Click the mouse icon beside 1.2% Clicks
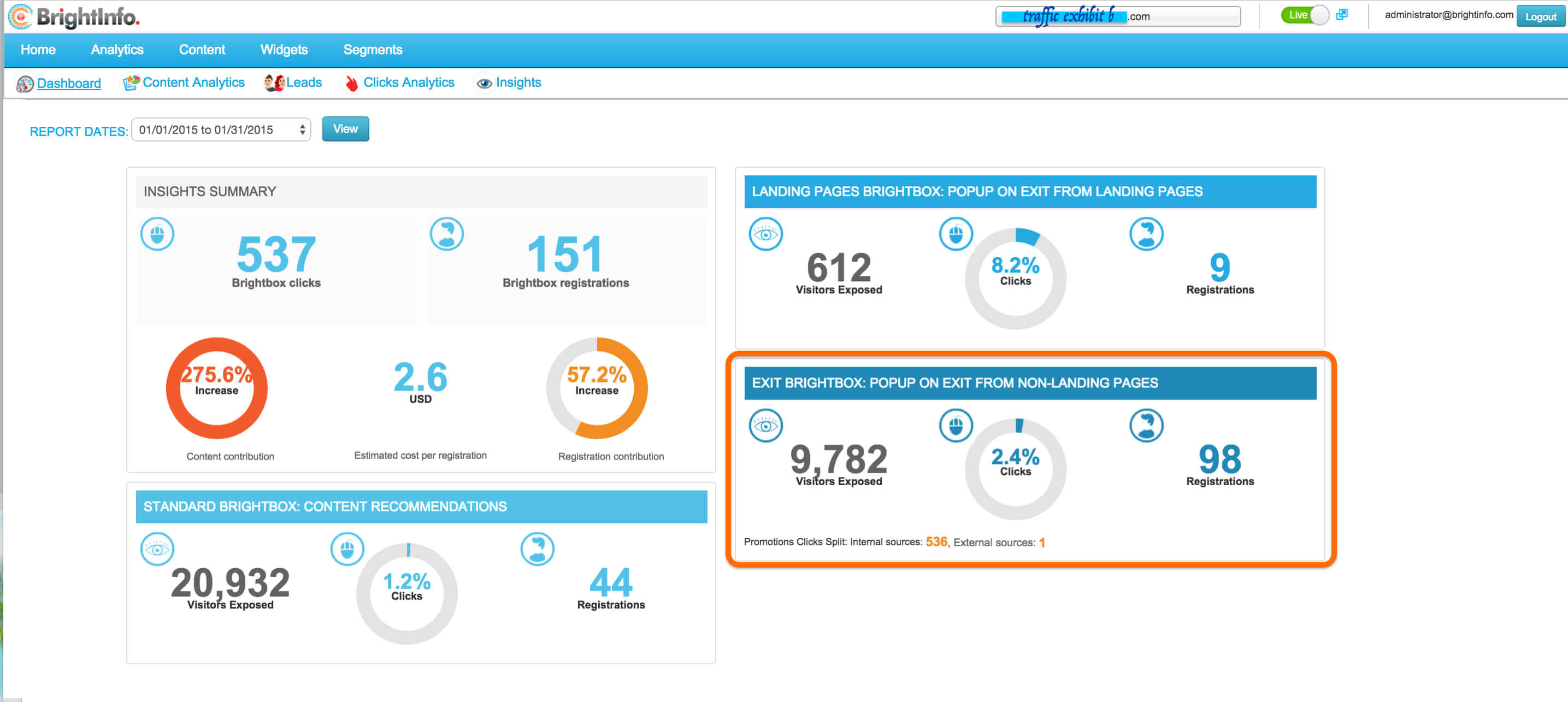The height and width of the screenshot is (702, 1568). (347, 549)
